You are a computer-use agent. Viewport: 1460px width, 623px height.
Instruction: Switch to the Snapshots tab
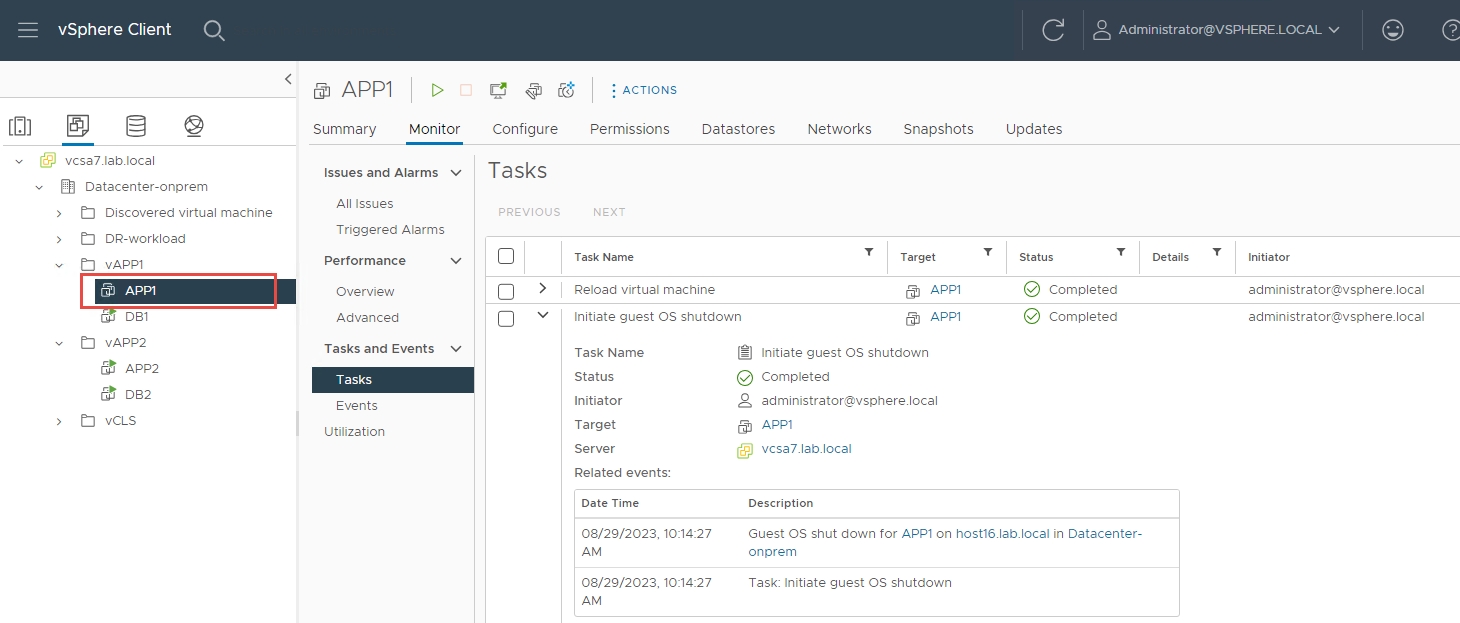[x=938, y=129]
